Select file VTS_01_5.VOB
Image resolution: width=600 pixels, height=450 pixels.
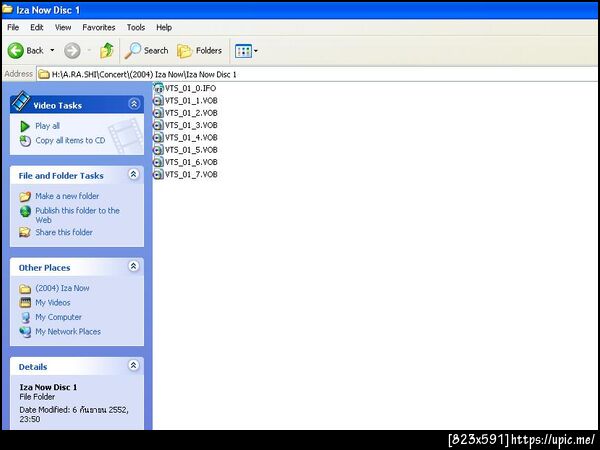click(191, 150)
